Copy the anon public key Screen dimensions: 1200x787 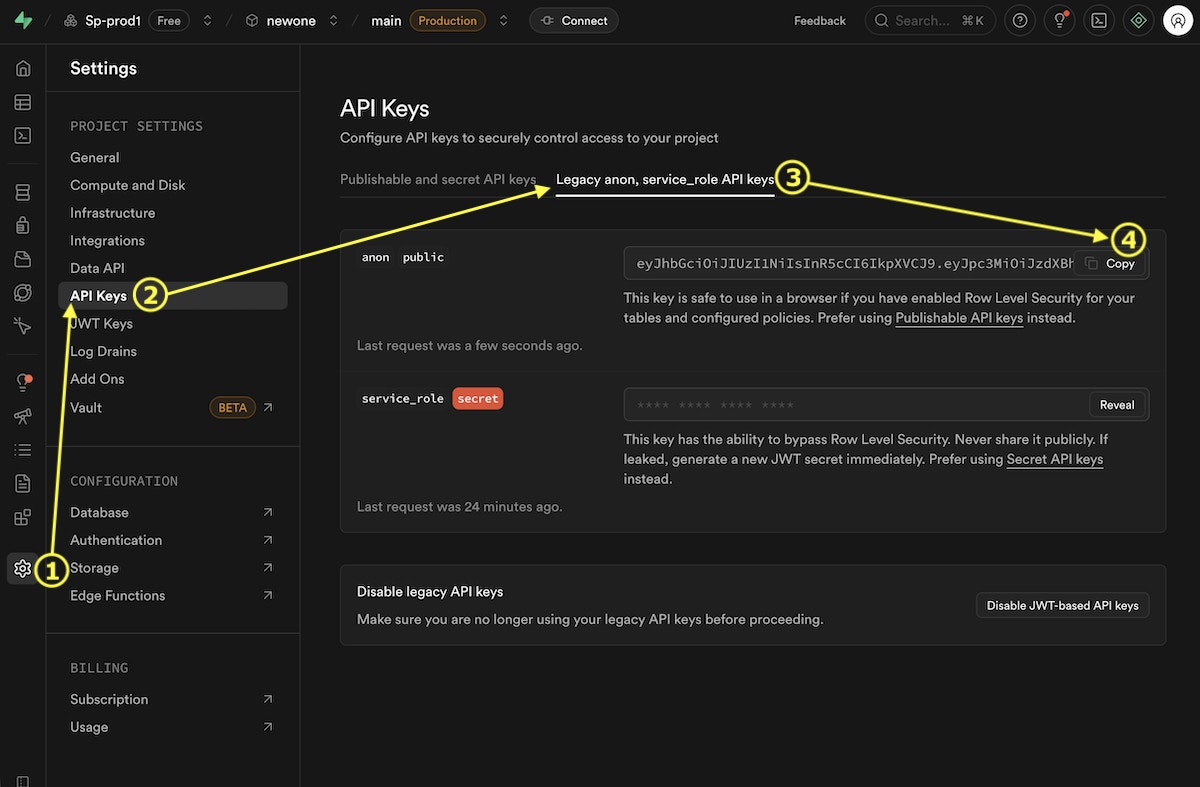(x=1111, y=263)
